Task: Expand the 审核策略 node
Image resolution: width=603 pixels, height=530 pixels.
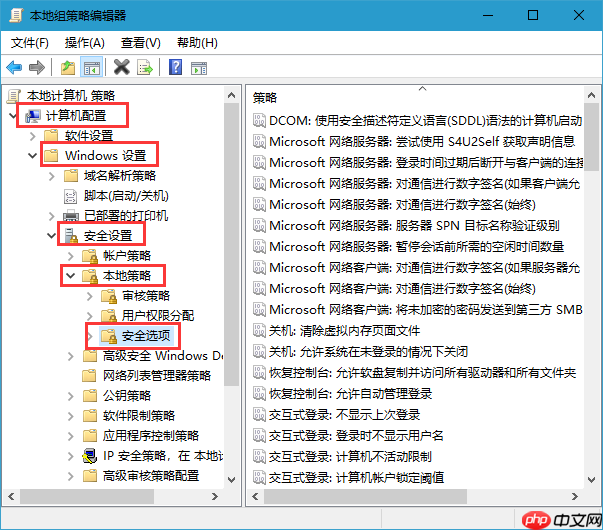Action: pyautogui.click(x=90, y=296)
